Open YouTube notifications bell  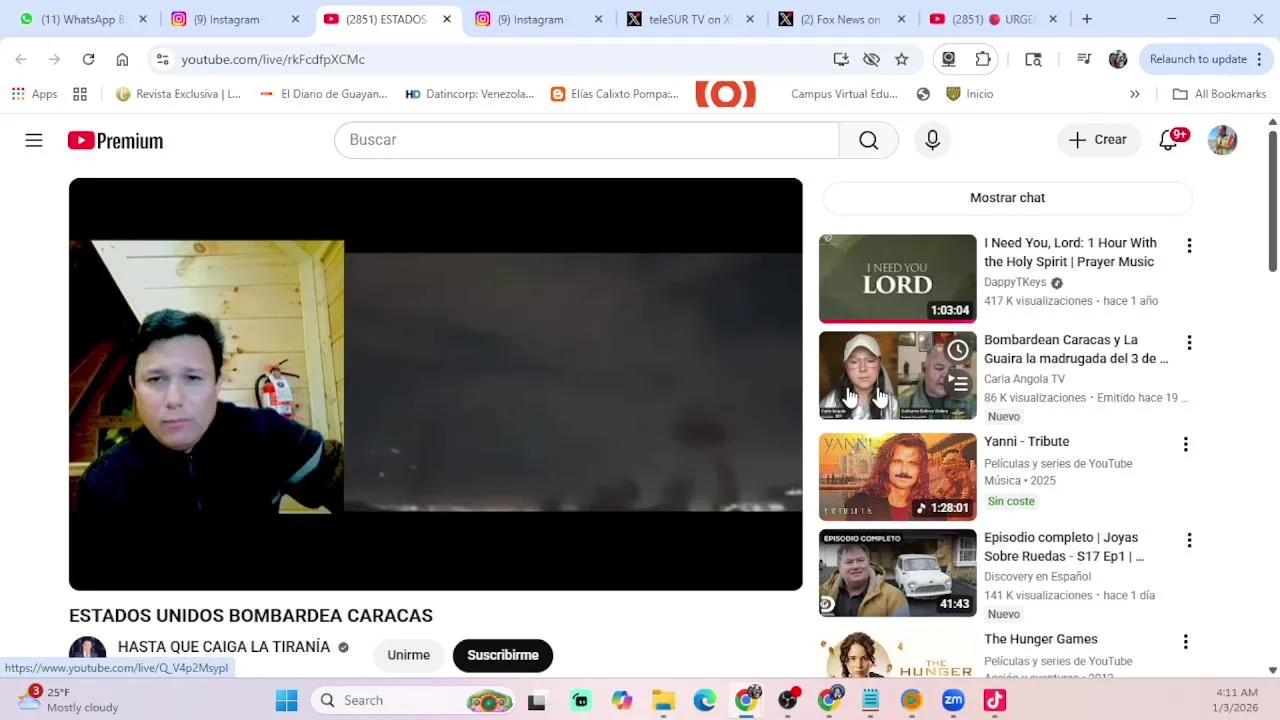(1169, 140)
